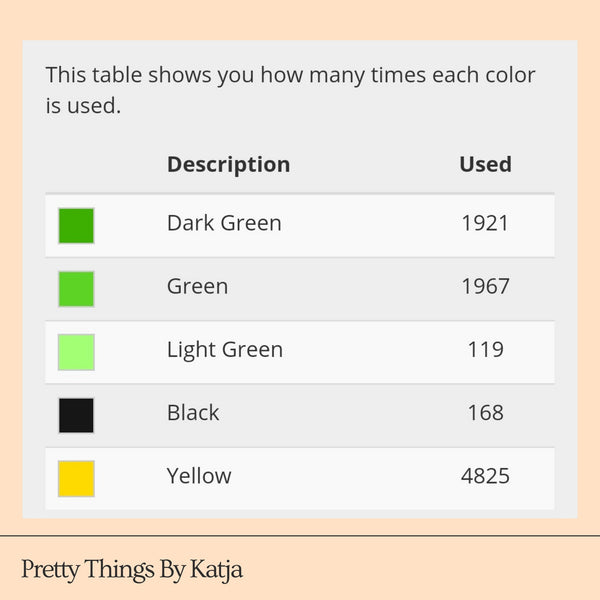600x600 pixels.
Task: Click the Yellow color swatch
Action: [76, 478]
